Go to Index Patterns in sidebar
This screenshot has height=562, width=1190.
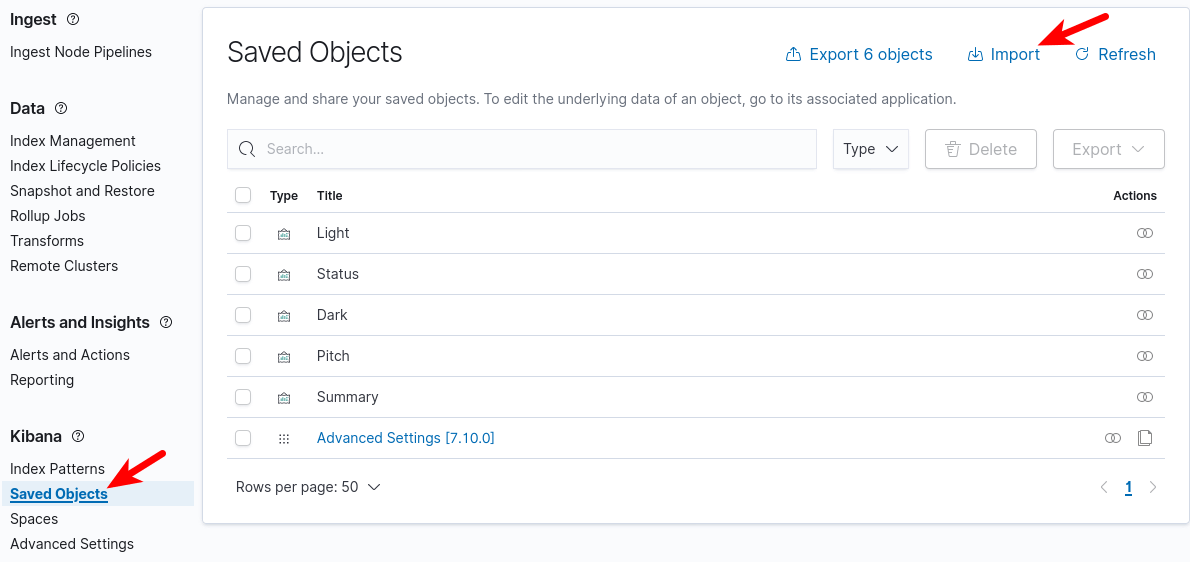57,469
